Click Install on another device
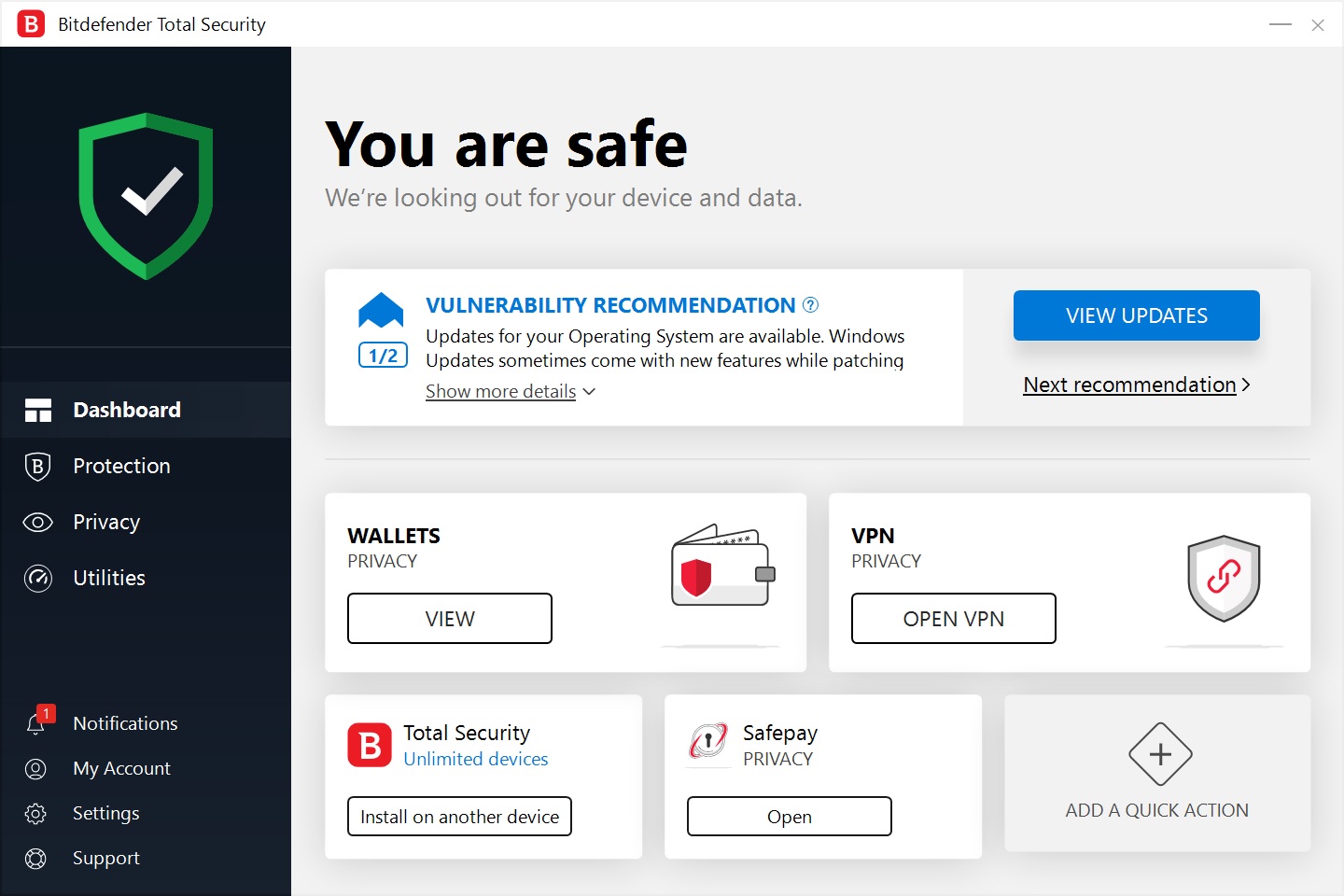 click(459, 817)
